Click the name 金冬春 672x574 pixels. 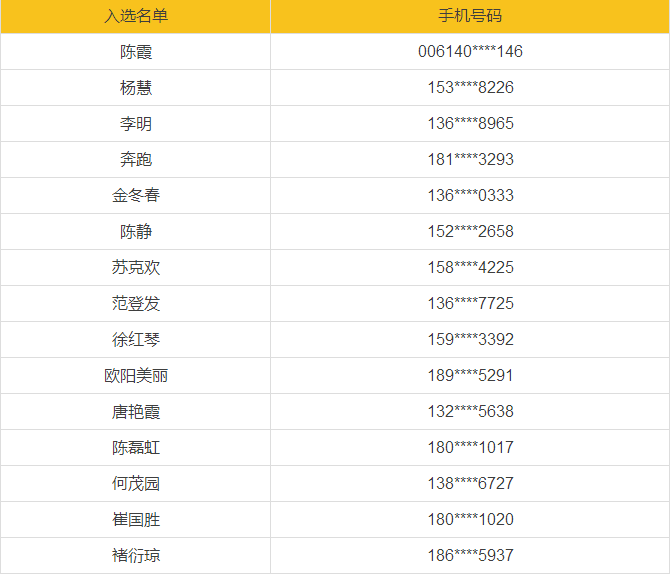coord(135,195)
